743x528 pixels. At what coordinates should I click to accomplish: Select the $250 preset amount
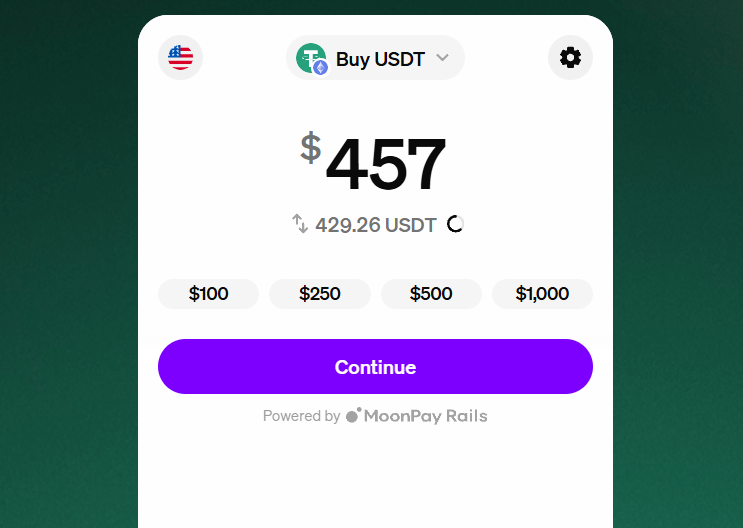(320, 294)
